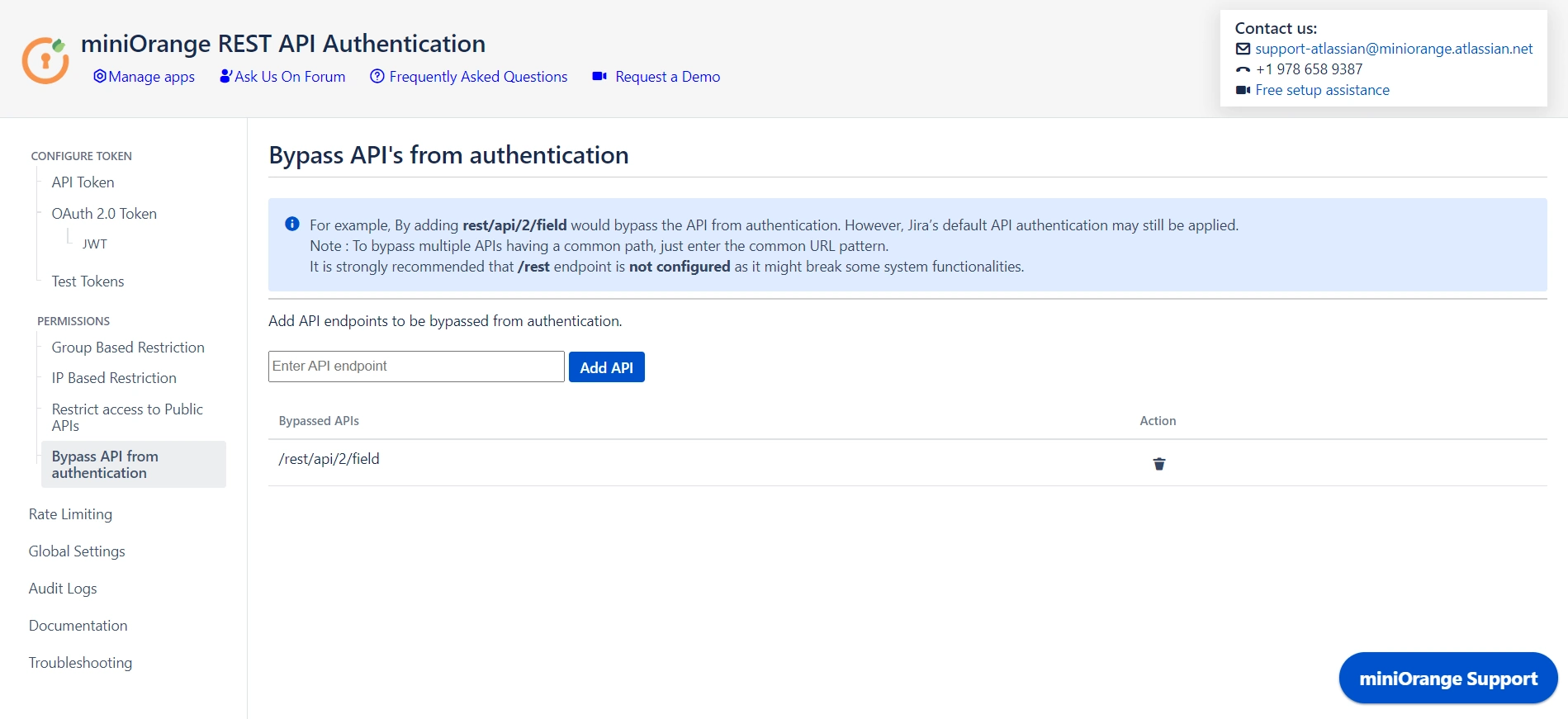Select Bypass API from authentication item
Viewport: 1568px width, 719px height.
[134, 465]
